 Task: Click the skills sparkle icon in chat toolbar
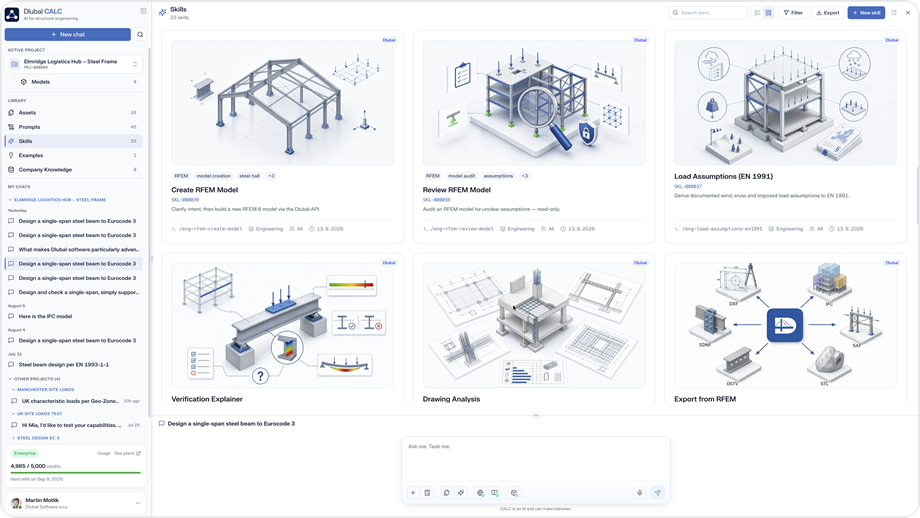461,493
